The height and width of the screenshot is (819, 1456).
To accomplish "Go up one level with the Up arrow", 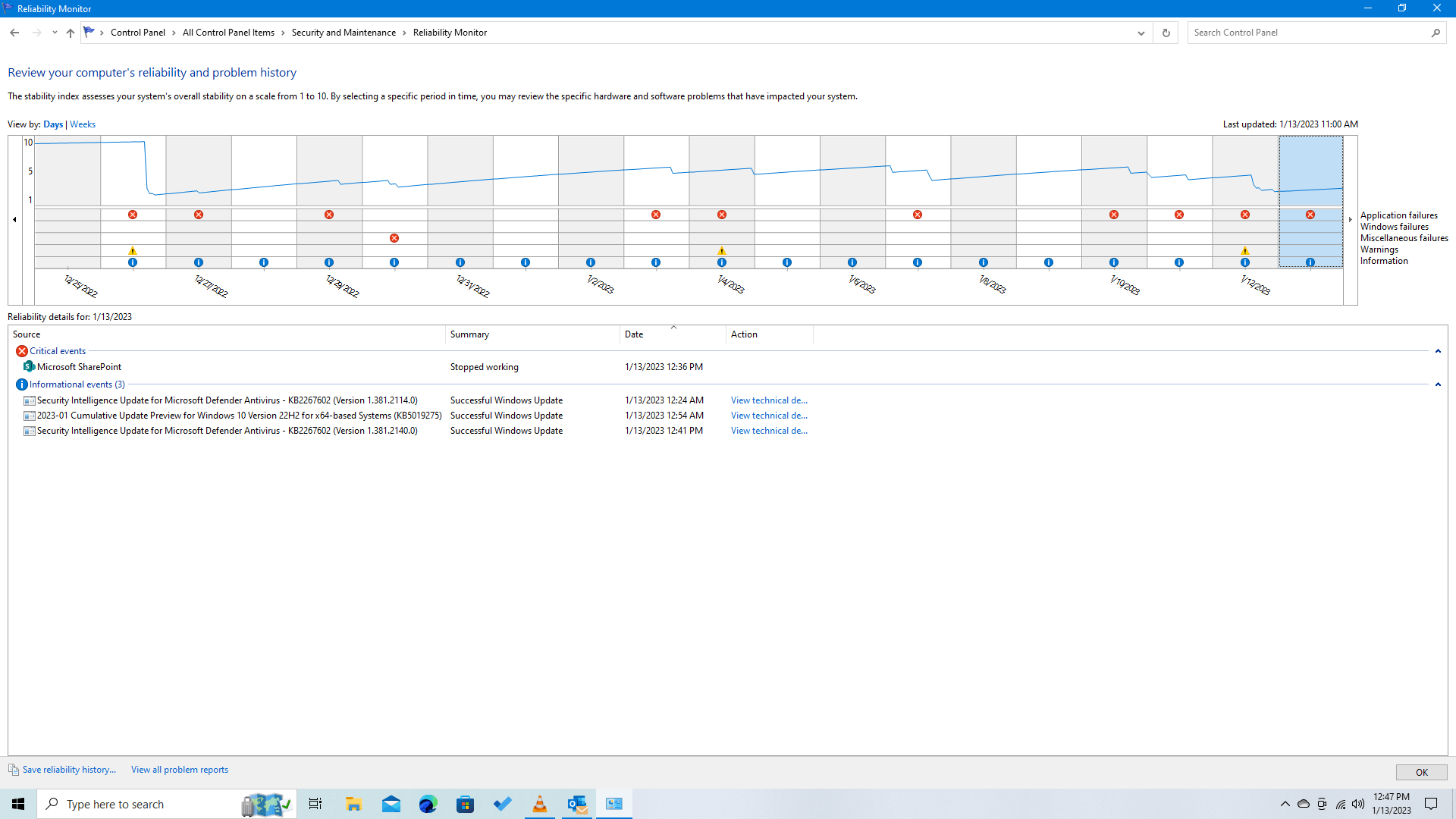I will (71, 33).
